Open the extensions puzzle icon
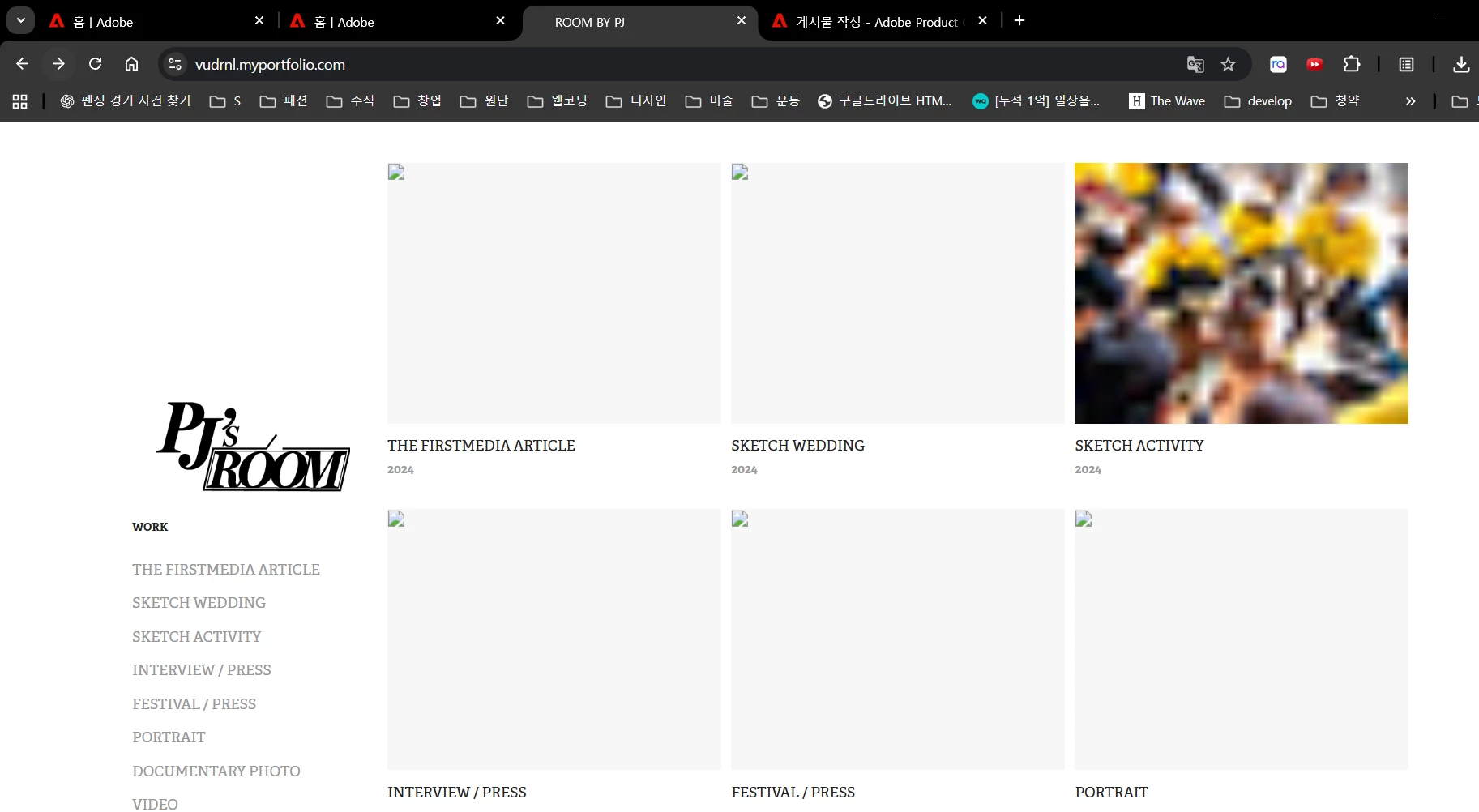Screen dimensions: 1479x812 coord(1352,64)
